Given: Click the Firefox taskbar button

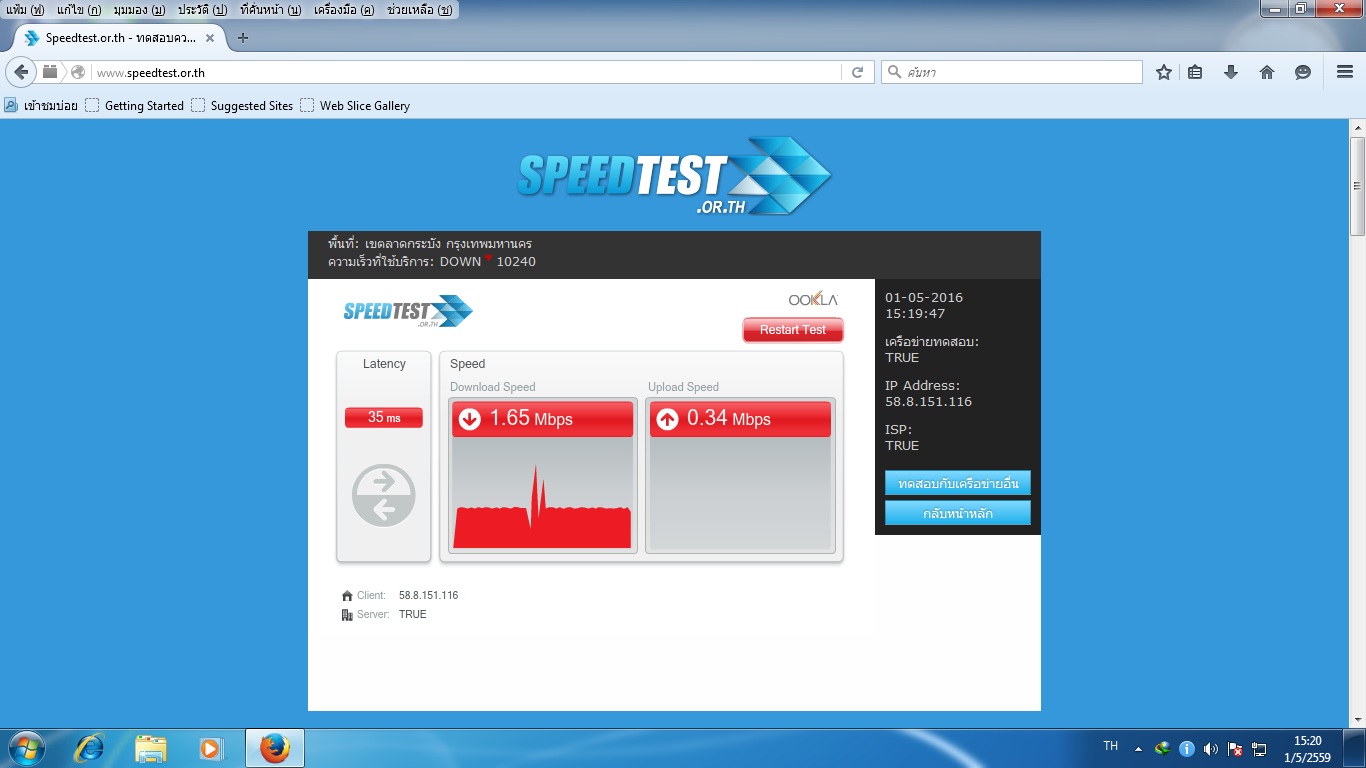Looking at the screenshot, I should pos(274,748).
